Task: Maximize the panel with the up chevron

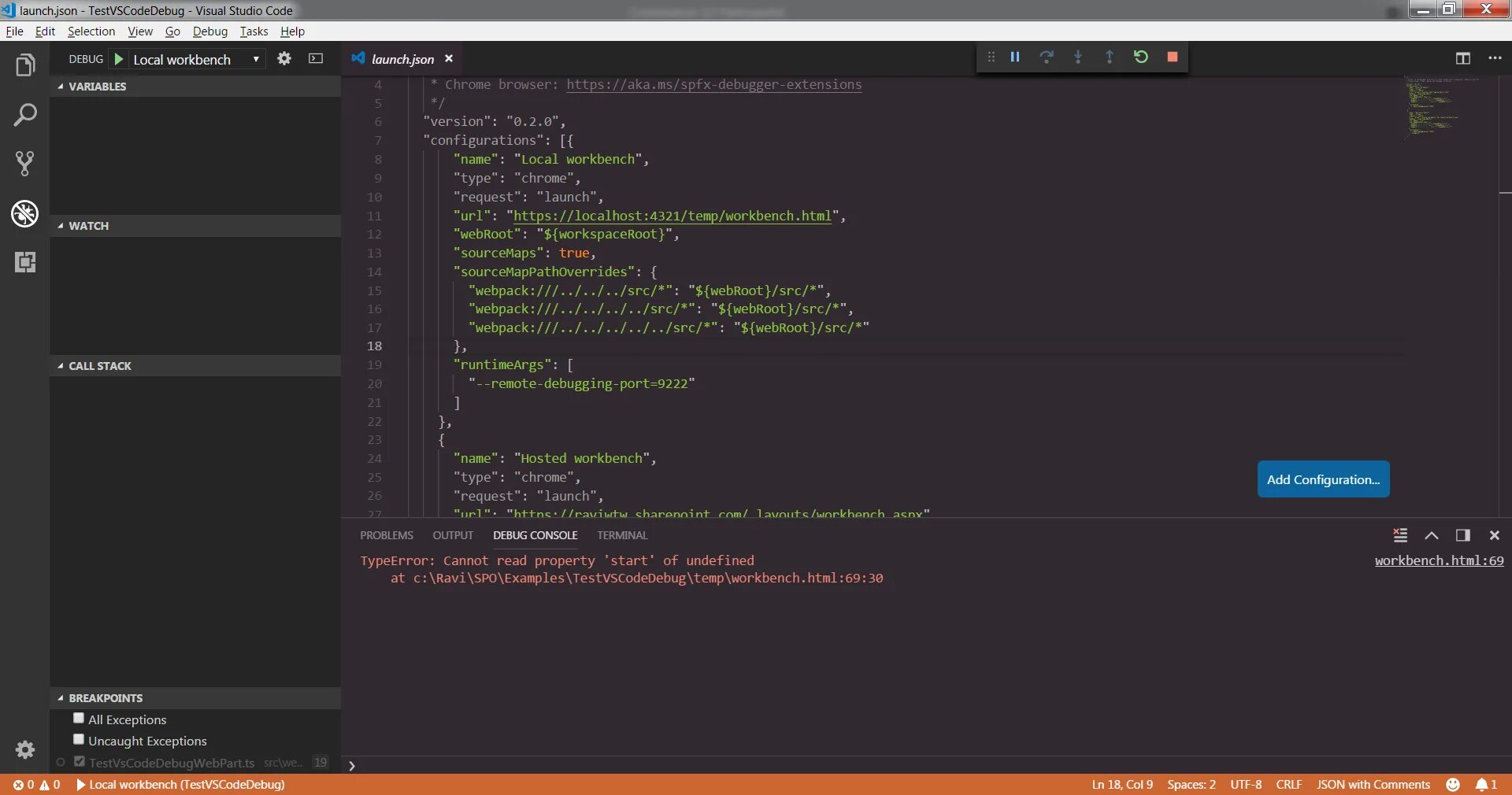Action: tap(1432, 535)
